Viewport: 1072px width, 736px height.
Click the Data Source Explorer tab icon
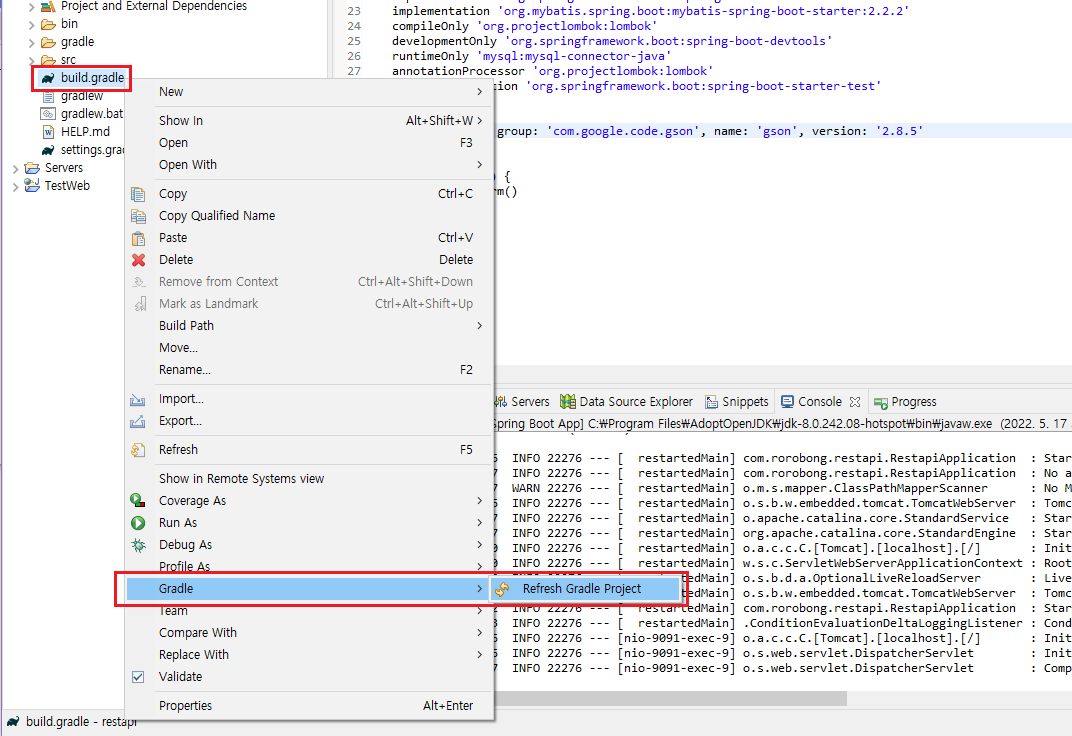pos(567,402)
